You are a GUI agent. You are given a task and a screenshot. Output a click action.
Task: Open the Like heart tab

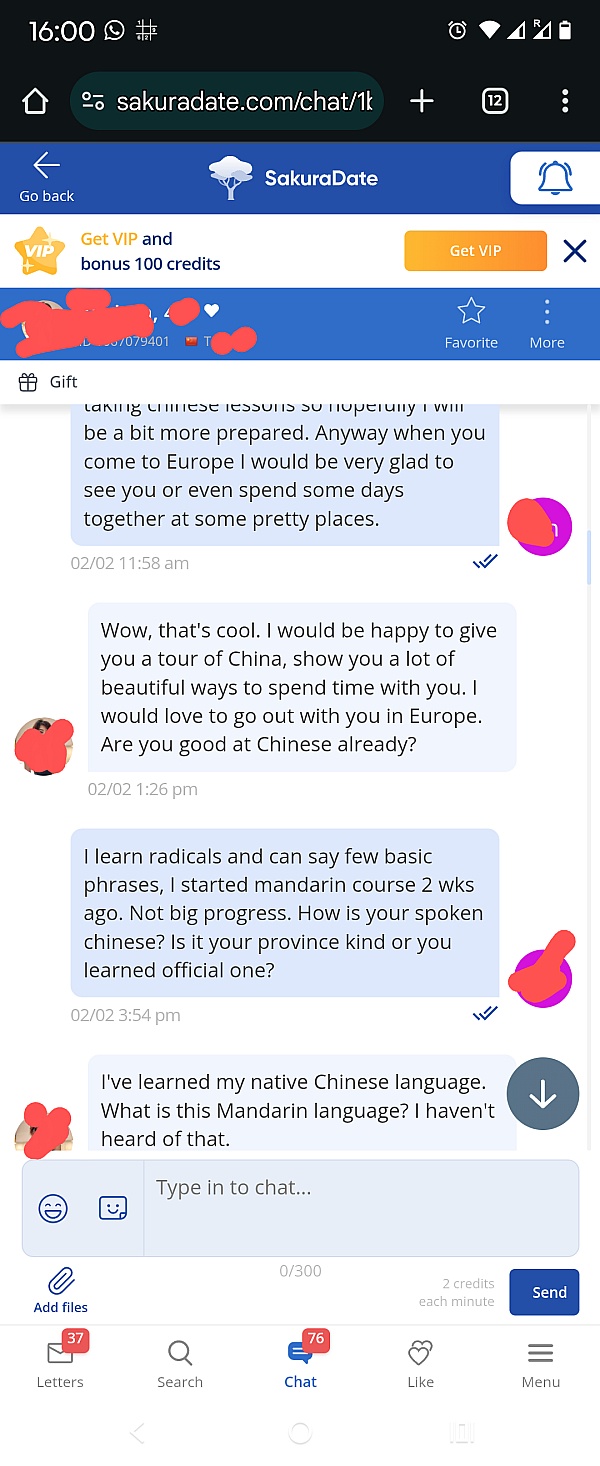(420, 1363)
